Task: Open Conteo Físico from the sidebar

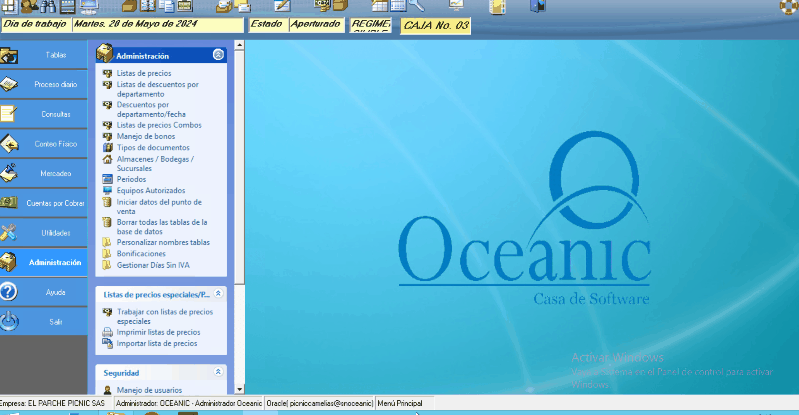Action: 55,144
